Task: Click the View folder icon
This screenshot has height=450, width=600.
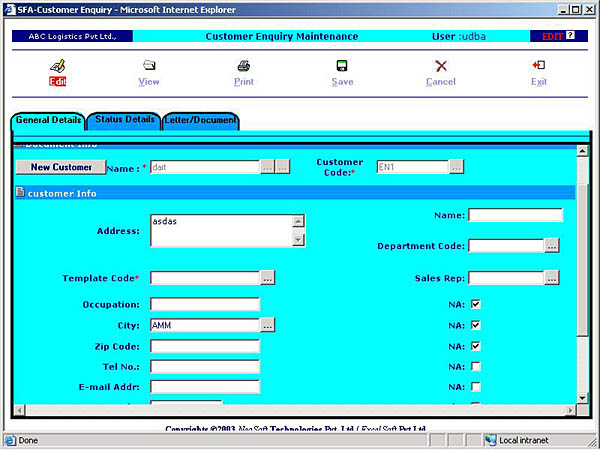Action: pyautogui.click(x=149, y=65)
